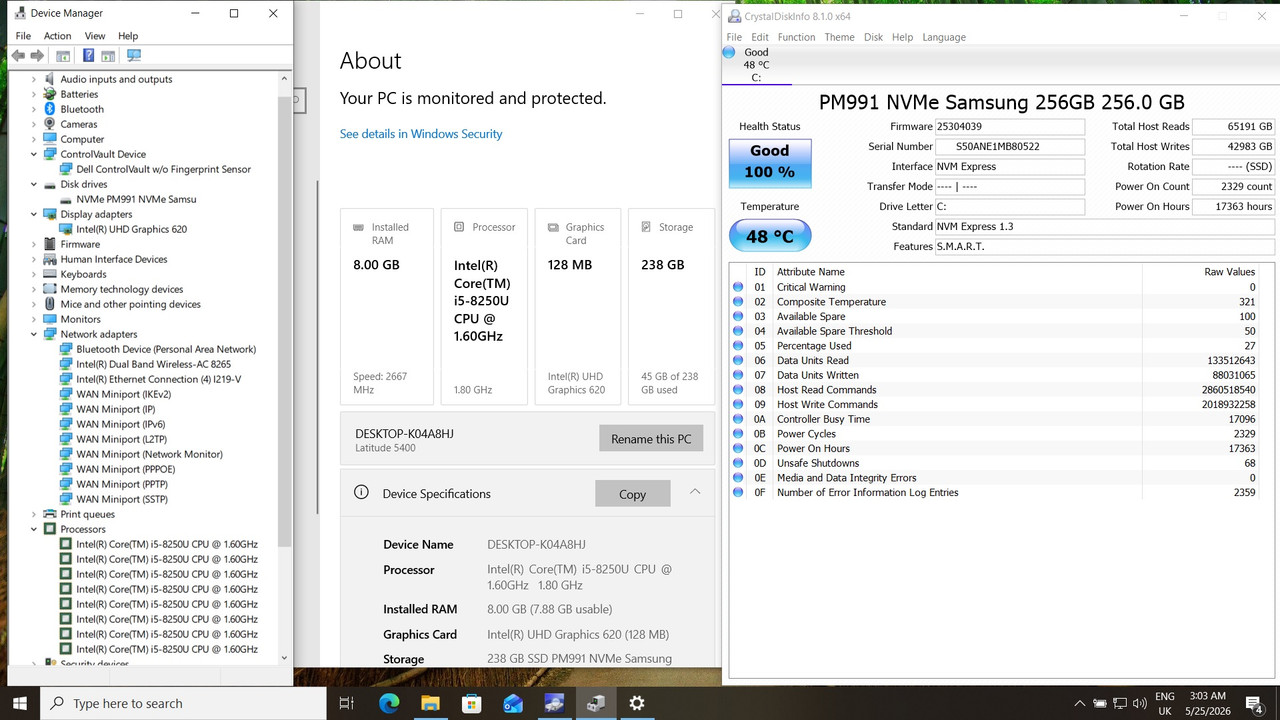The height and width of the screenshot is (720, 1280).
Task: Click the Firmware field 25304039
Action: [x=1009, y=127]
